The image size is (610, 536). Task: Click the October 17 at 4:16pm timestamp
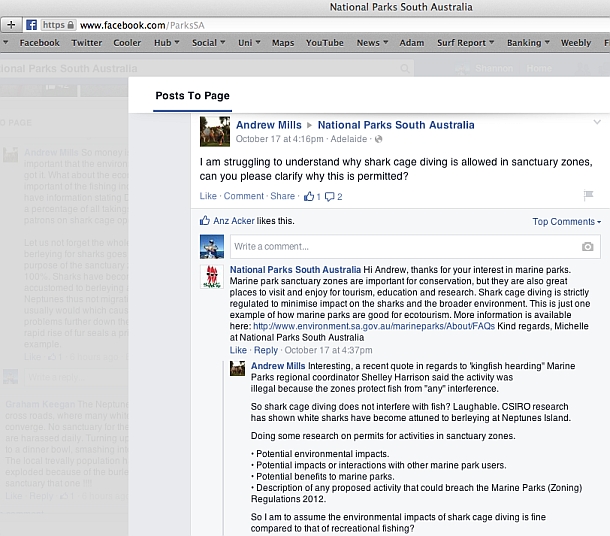279,139
